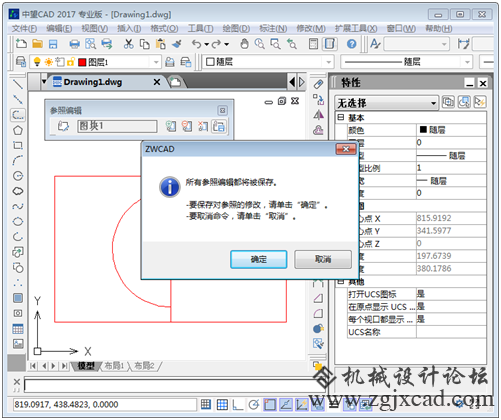
Task: Click the Match Properties brush icon
Action: click(x=177, y=44)
